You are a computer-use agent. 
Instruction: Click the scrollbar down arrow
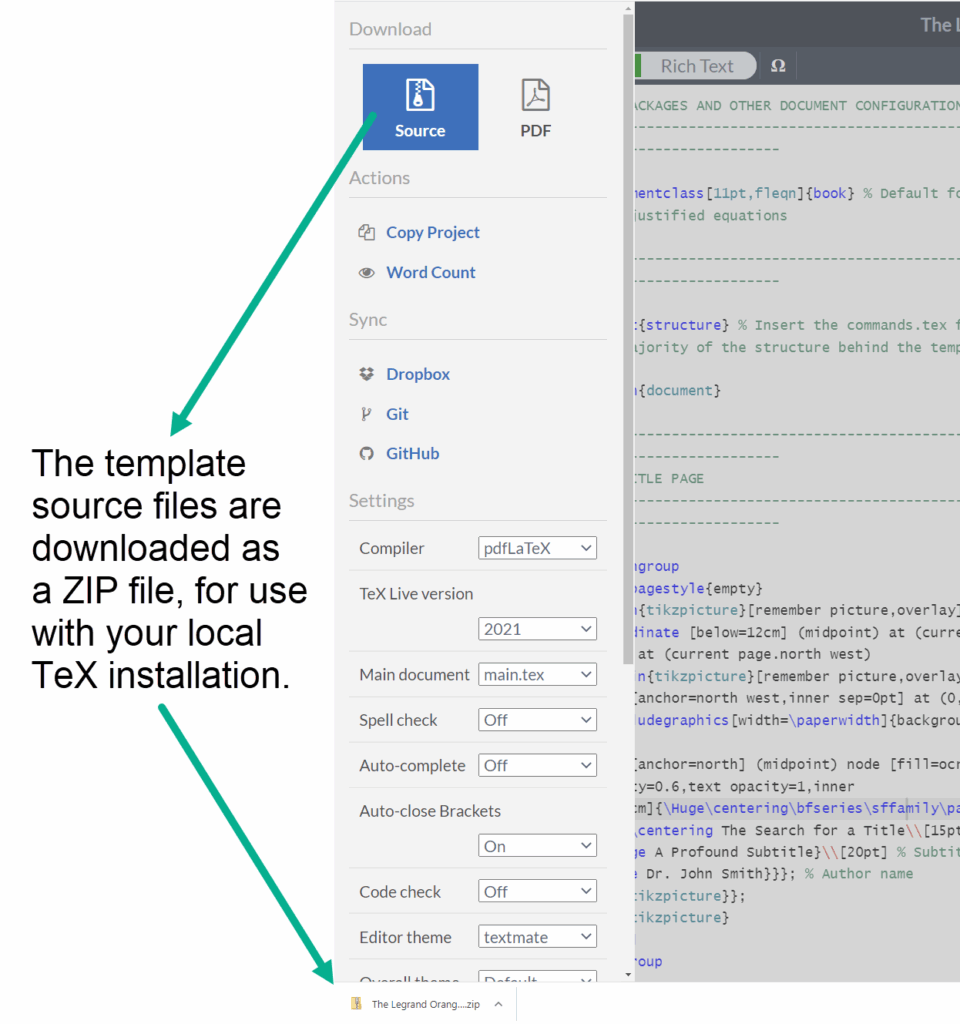628,975
